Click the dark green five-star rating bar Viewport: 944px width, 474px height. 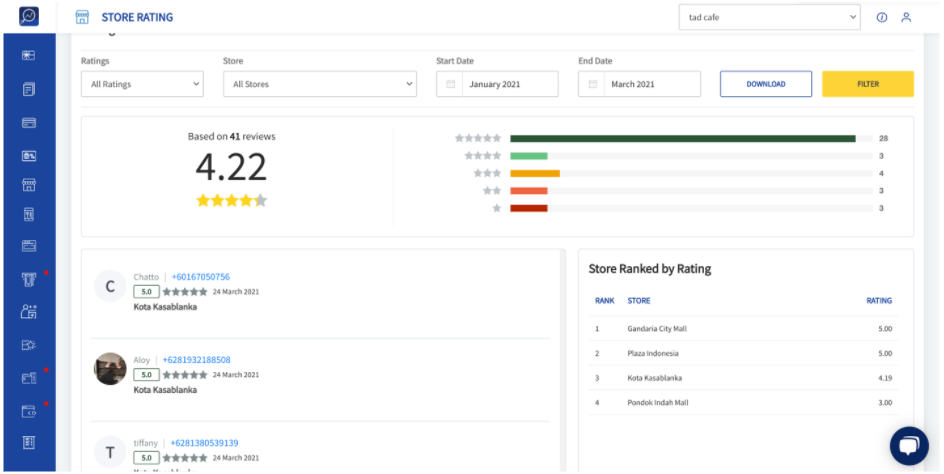683,139
